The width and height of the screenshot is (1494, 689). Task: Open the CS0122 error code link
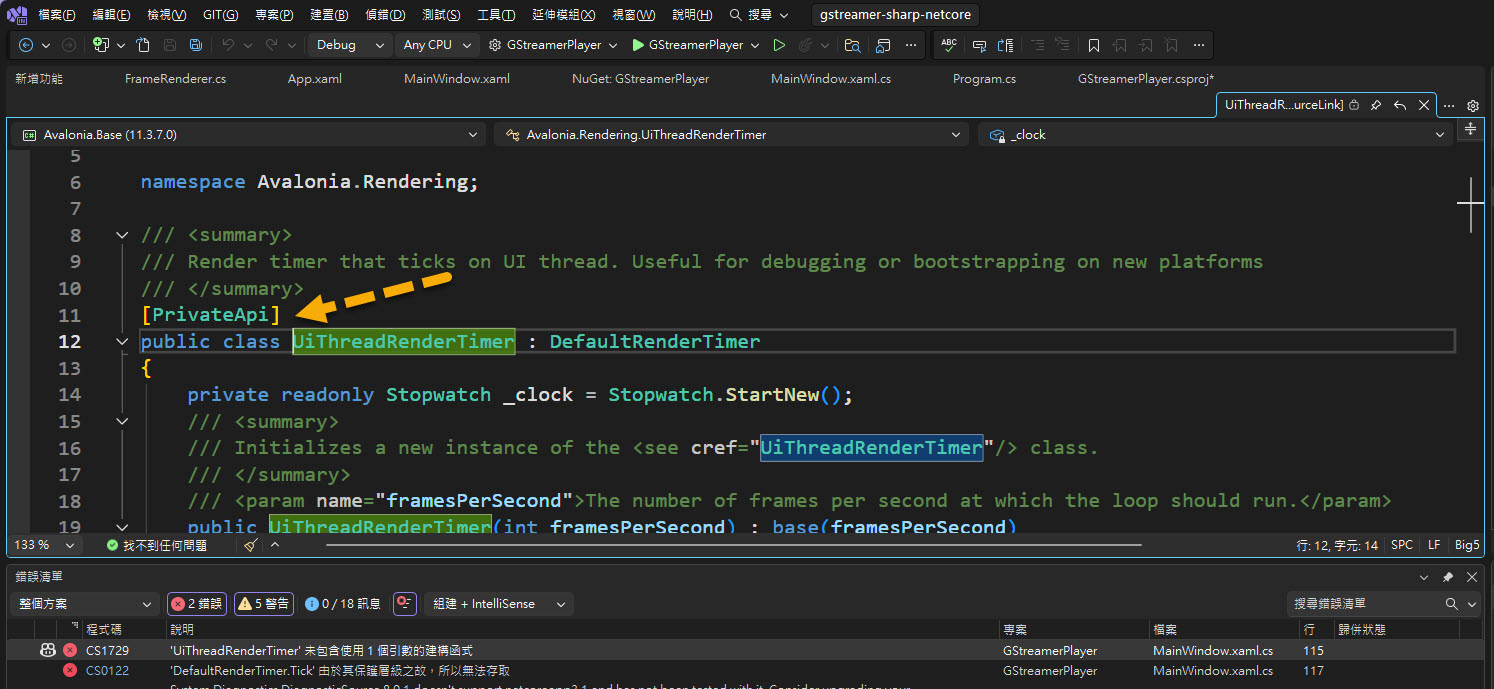coord(107,671)
